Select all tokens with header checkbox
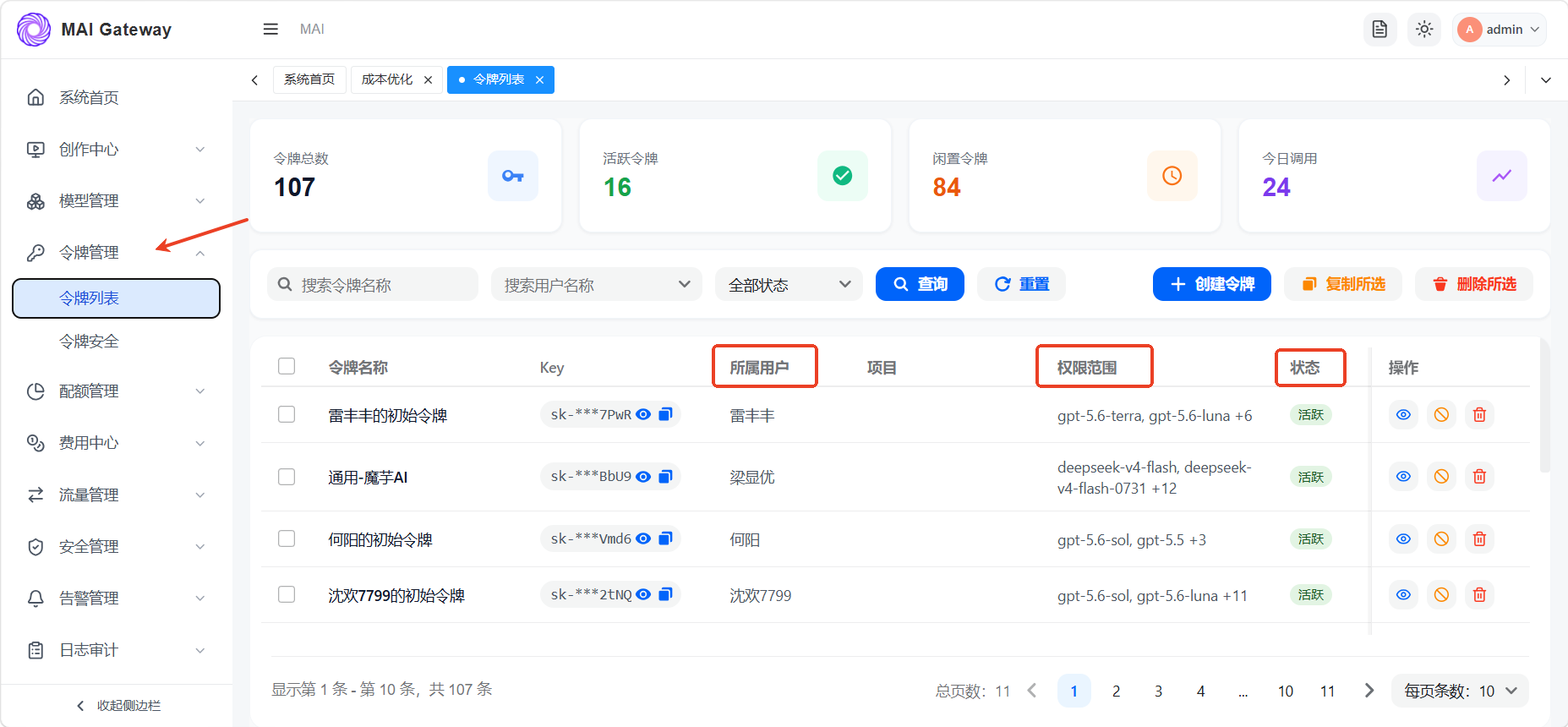This screenshot has width=1568, height=727. [287, 366]
